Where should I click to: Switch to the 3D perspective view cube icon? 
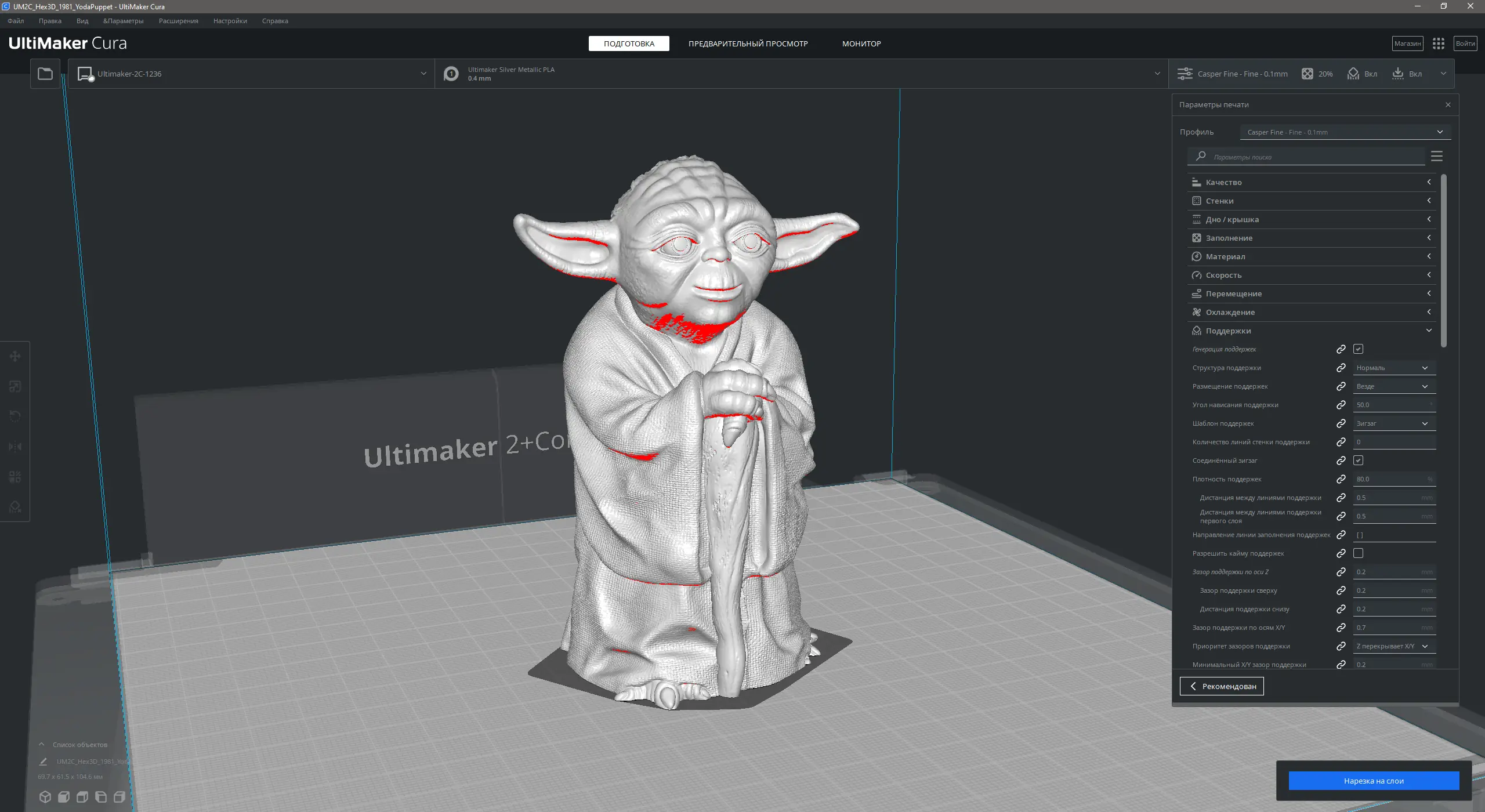tap(45, 797)
